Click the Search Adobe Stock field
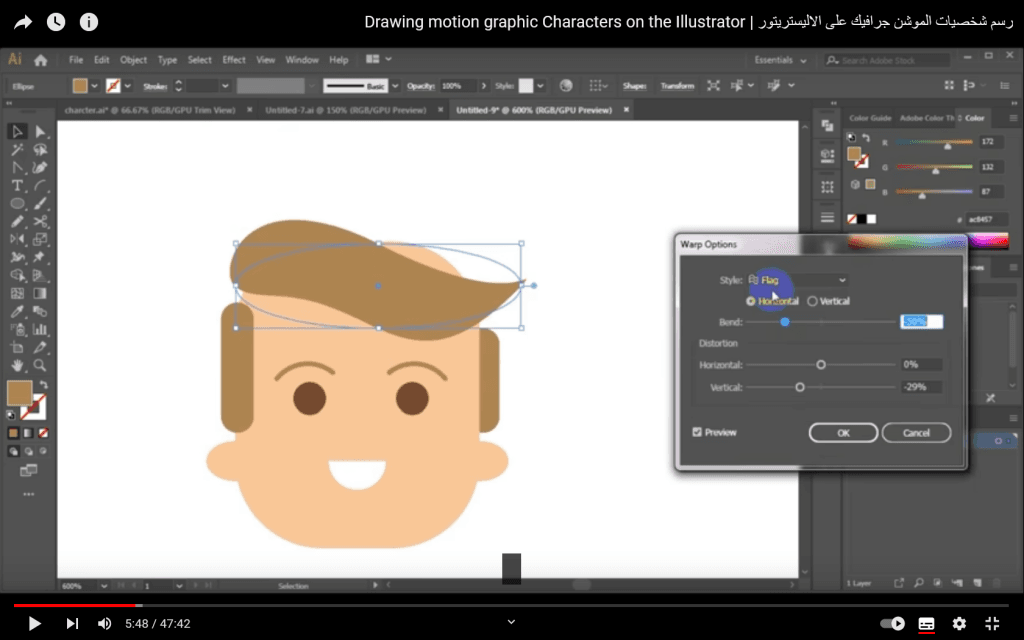 887,60
